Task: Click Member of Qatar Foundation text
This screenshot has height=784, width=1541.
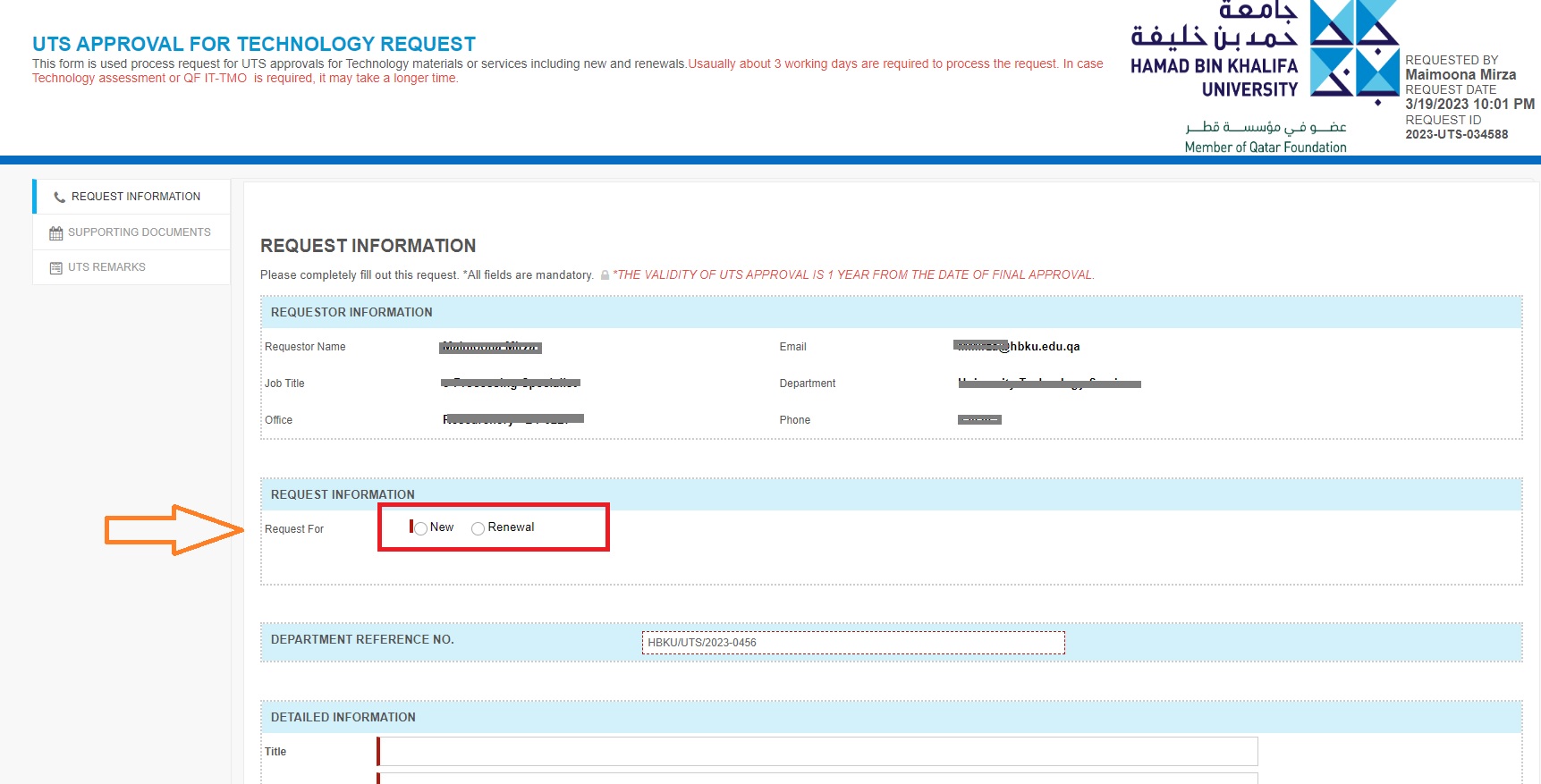Action: [1266, 148]
